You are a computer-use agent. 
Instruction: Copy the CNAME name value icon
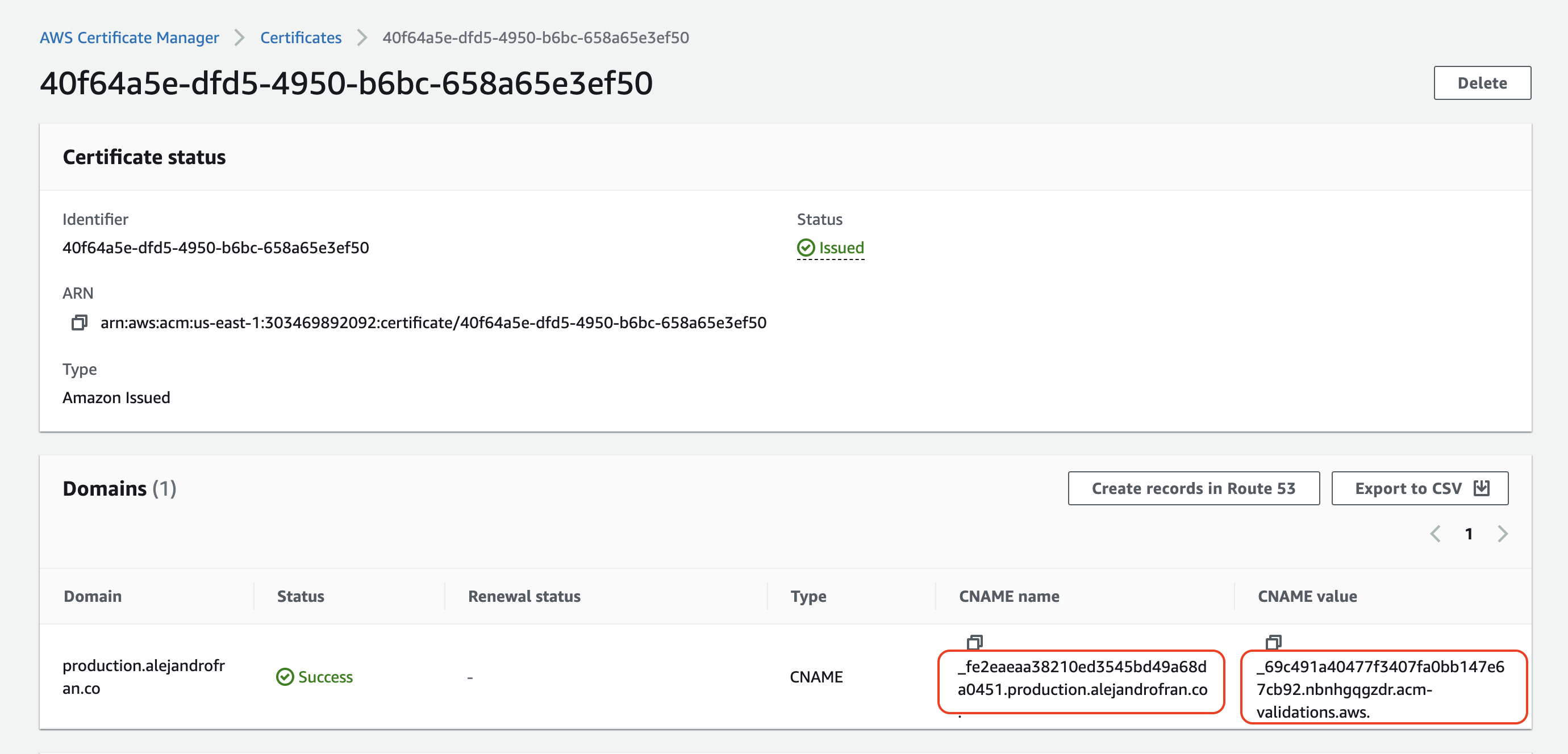point(974,642)
